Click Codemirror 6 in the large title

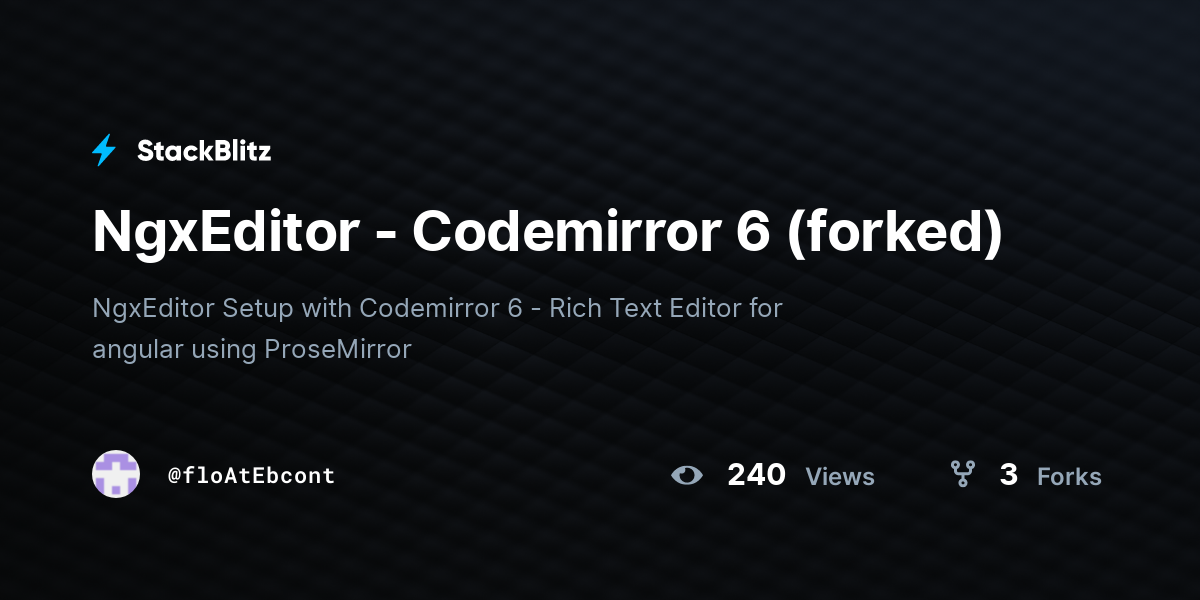(x=591, y=231)
